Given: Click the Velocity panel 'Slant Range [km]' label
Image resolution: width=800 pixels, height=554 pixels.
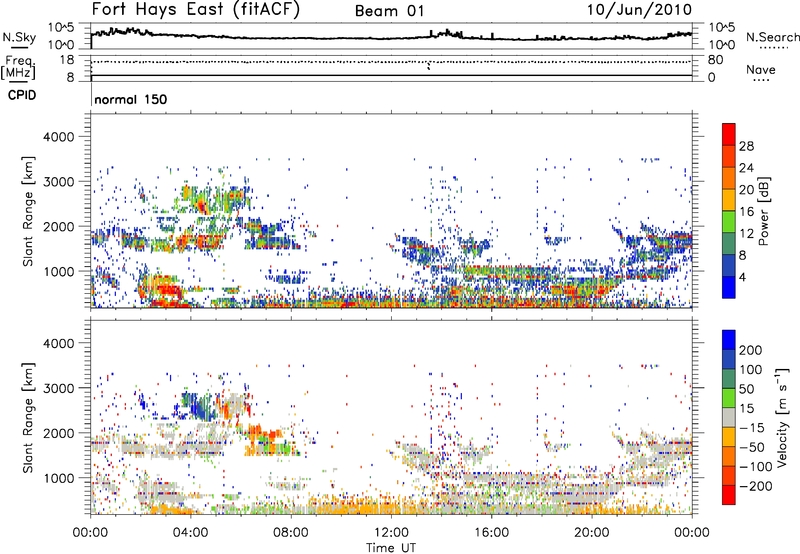Looking at the screenshot, I should click(x=28, y=417).
